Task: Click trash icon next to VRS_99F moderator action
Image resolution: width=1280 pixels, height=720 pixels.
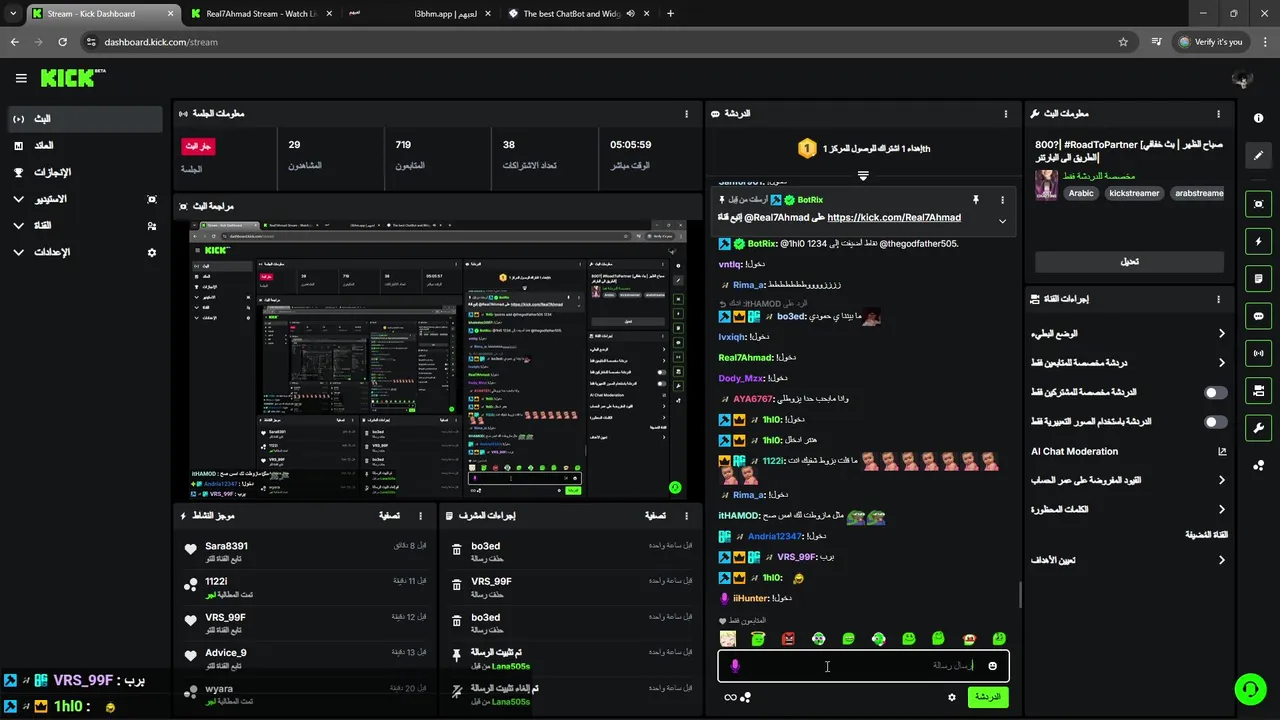Action: [456, 586]
